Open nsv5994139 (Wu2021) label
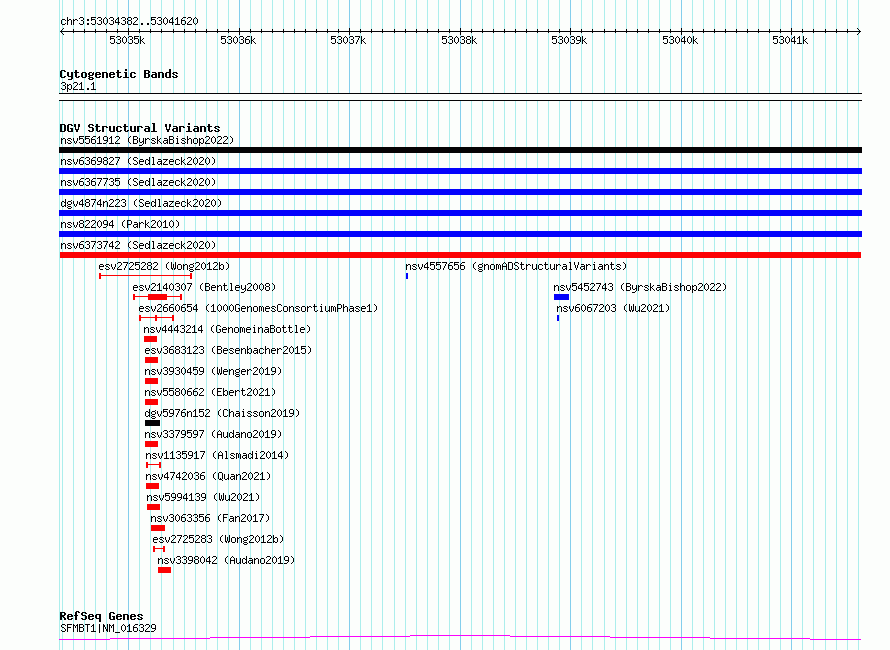The height and width of the screenshot is (650, 890). (203, 497)
